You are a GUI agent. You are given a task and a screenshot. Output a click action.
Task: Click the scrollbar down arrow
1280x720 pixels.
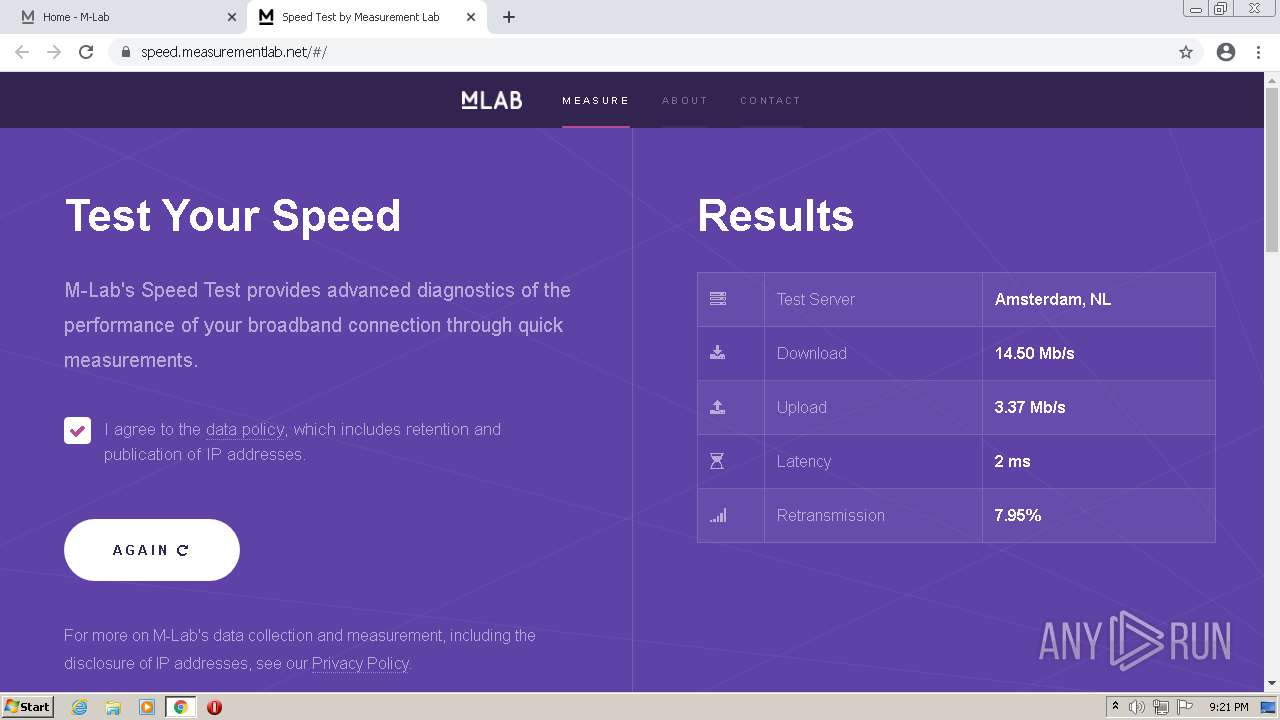tap(1272, 683)
